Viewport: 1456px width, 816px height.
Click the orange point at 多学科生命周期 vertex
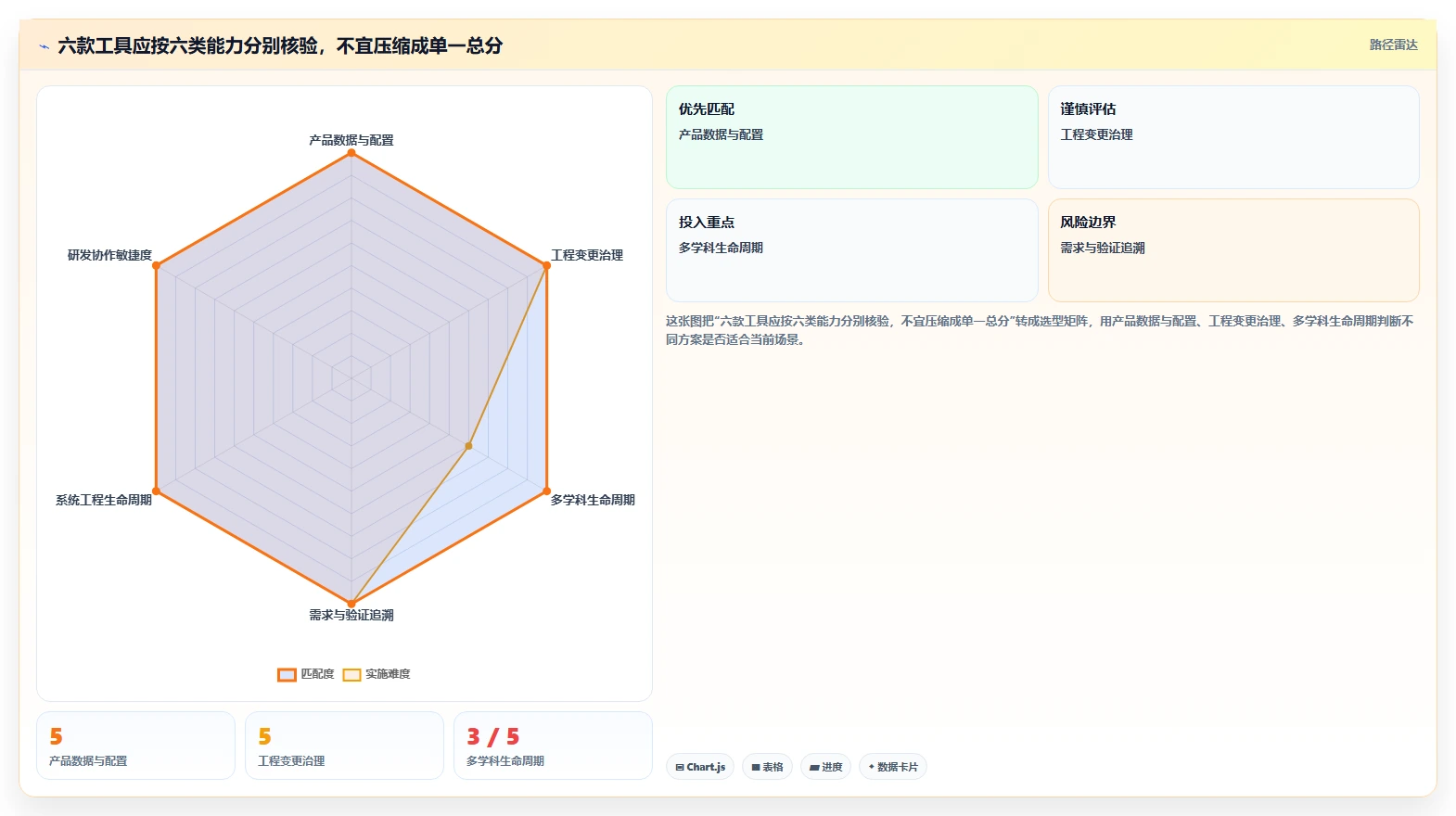click(546, 491)
